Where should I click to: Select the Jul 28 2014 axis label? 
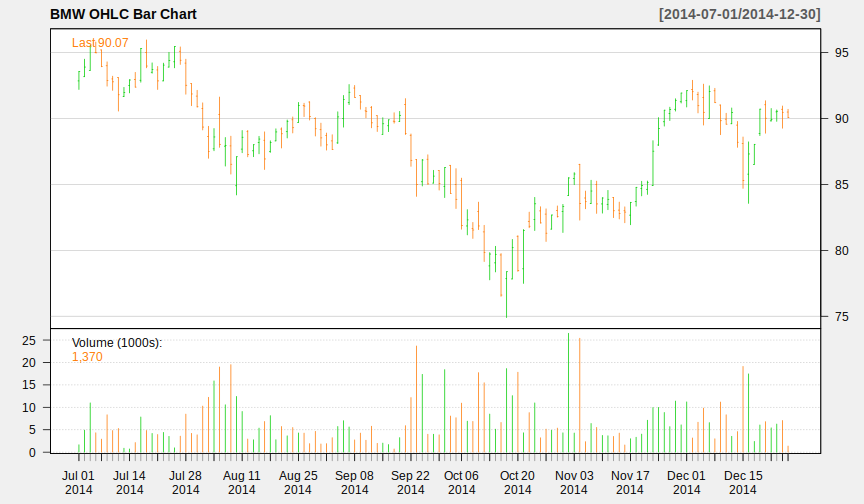click(x=185, y=482)
